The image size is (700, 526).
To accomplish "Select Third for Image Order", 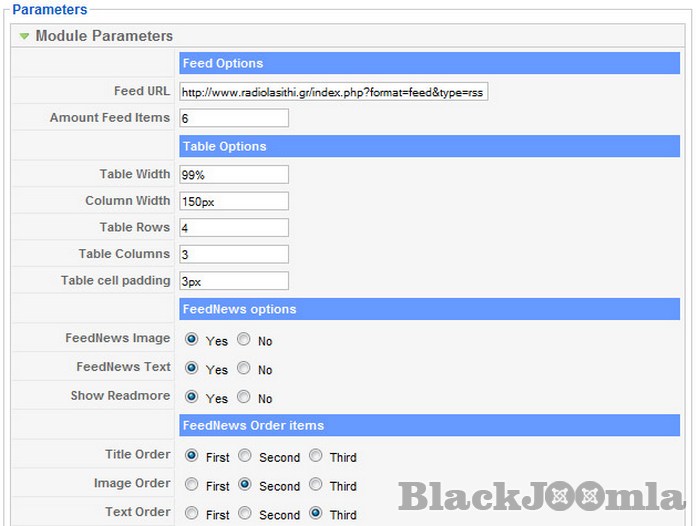I will 316,485.
